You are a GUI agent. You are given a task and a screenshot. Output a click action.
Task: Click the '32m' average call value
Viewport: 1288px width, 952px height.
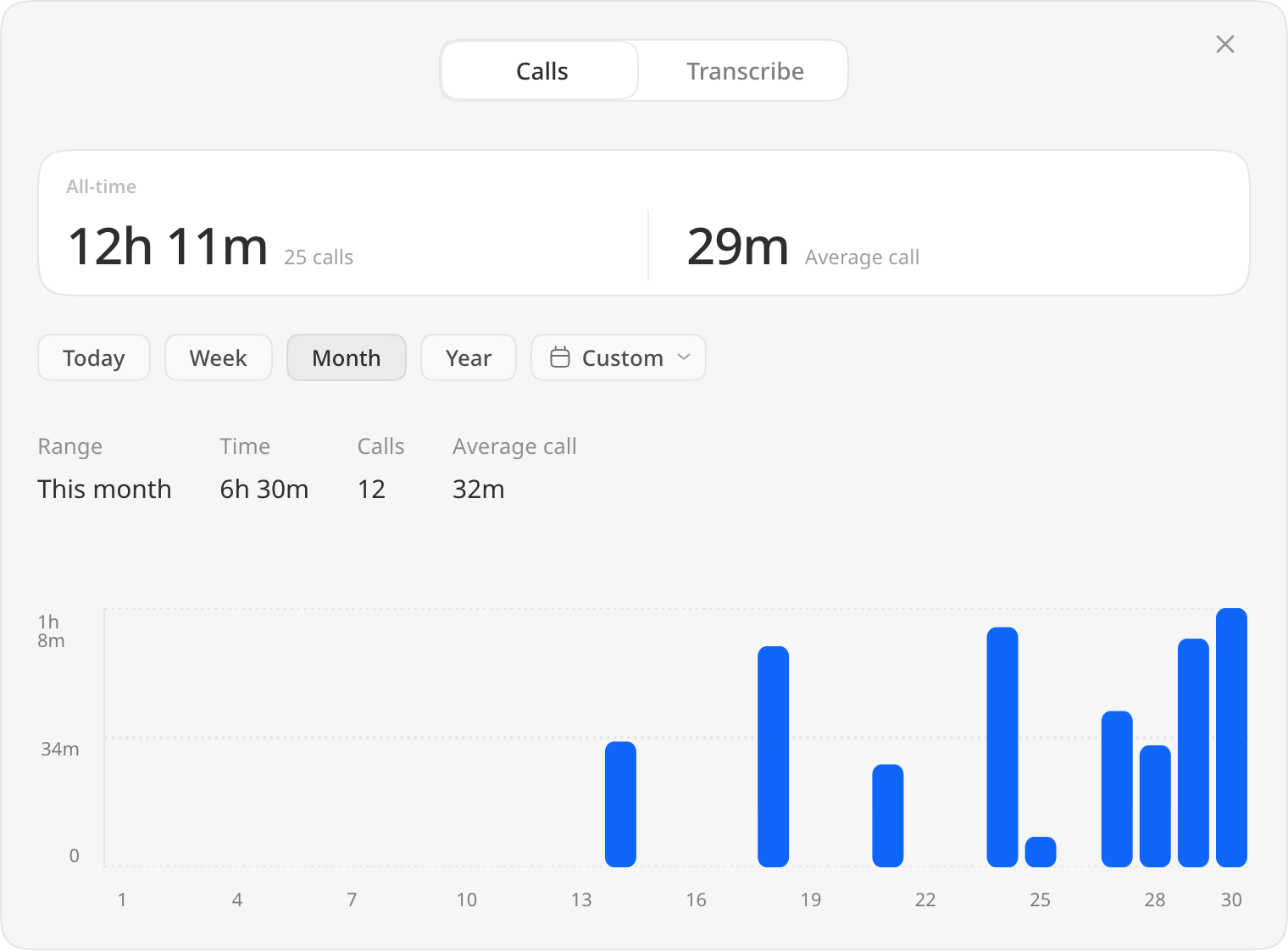click(x=479, y=490)
